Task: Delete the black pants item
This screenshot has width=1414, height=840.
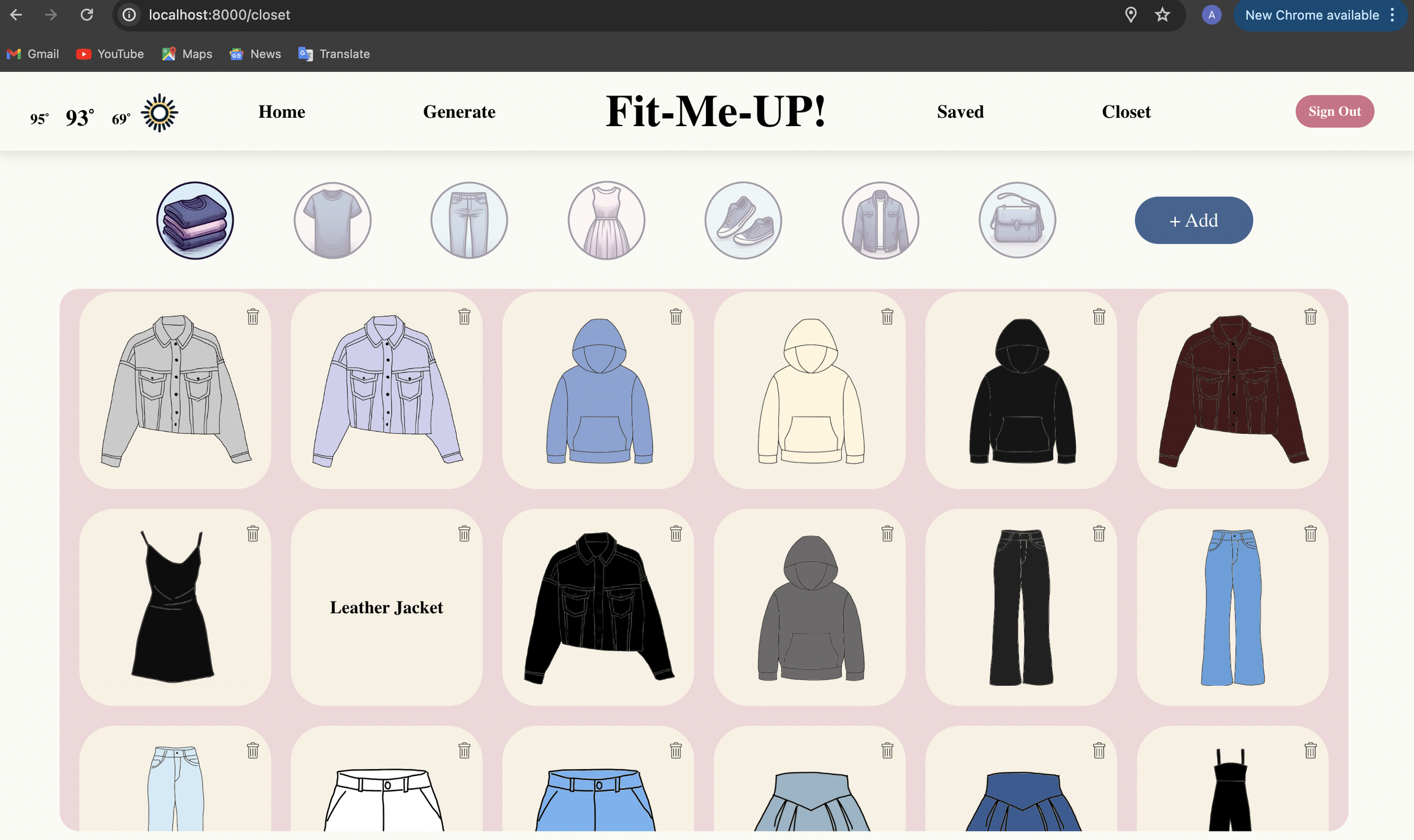Action: (1099, 533)
